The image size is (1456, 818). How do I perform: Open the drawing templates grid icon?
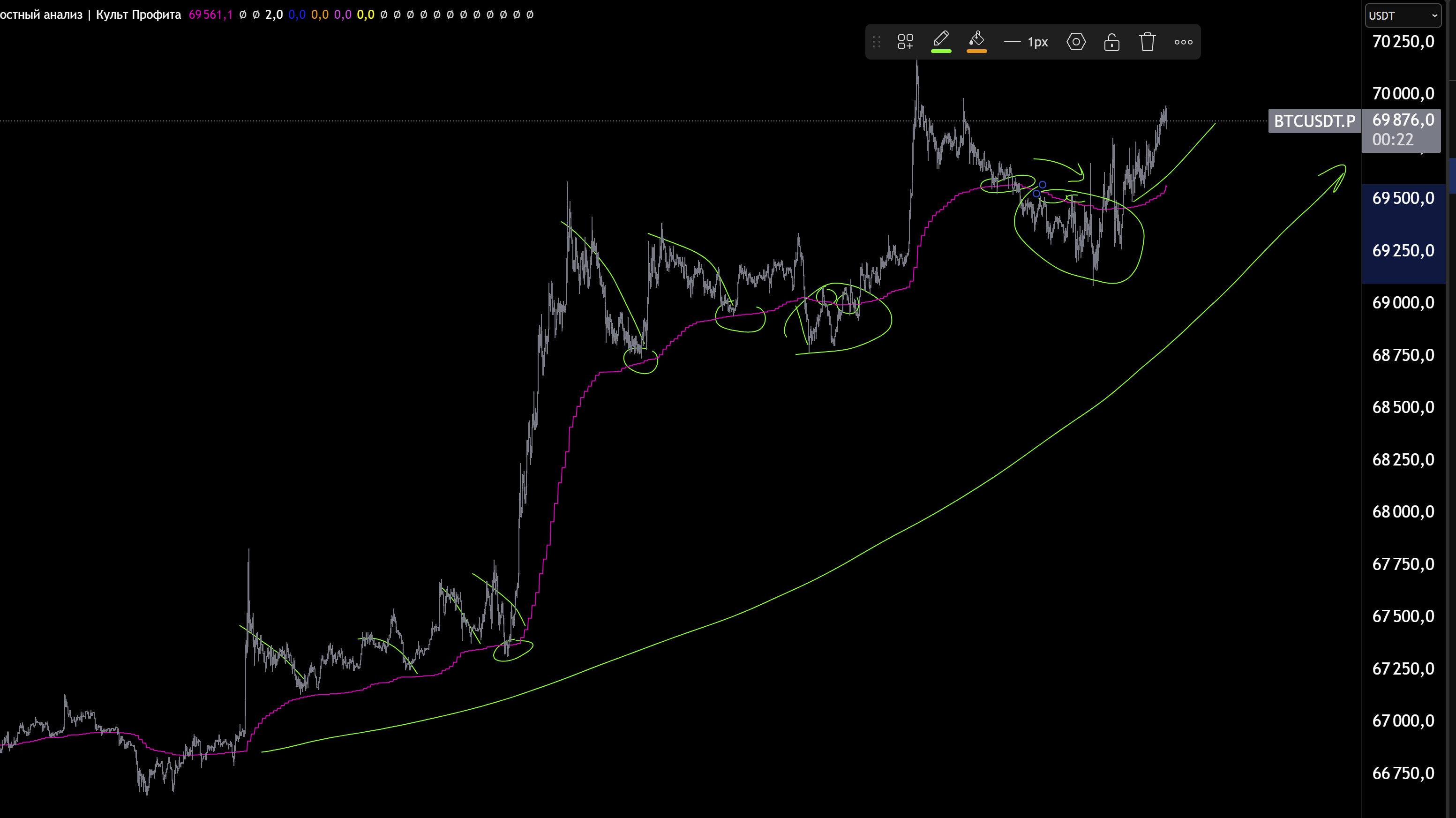906,42
